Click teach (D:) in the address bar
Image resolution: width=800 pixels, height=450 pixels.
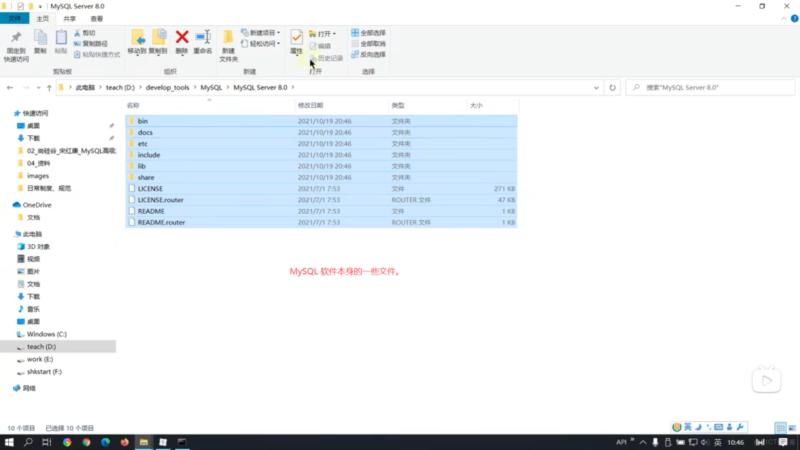(x=120, y=88)
